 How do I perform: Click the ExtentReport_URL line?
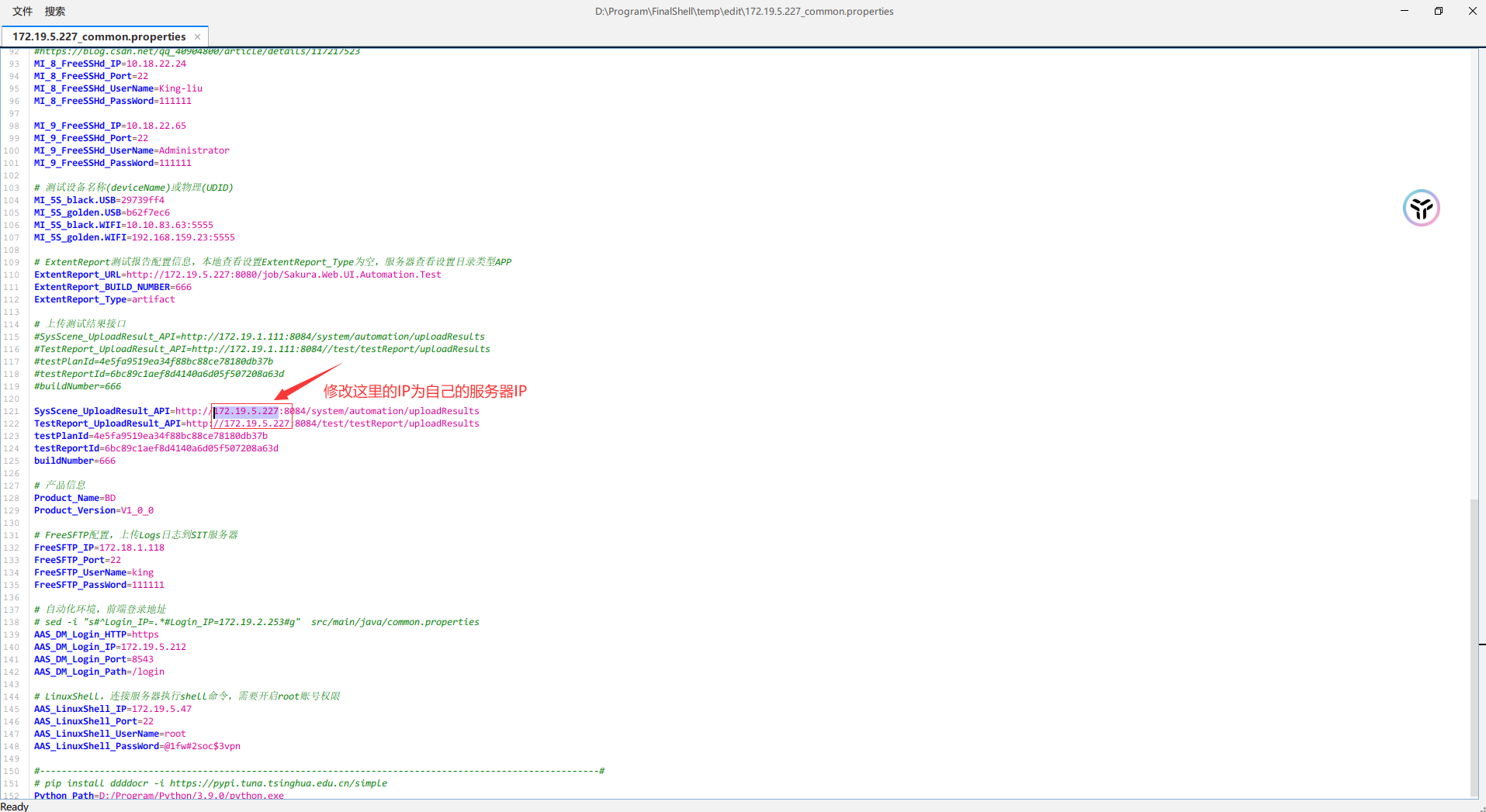(237, 275)
